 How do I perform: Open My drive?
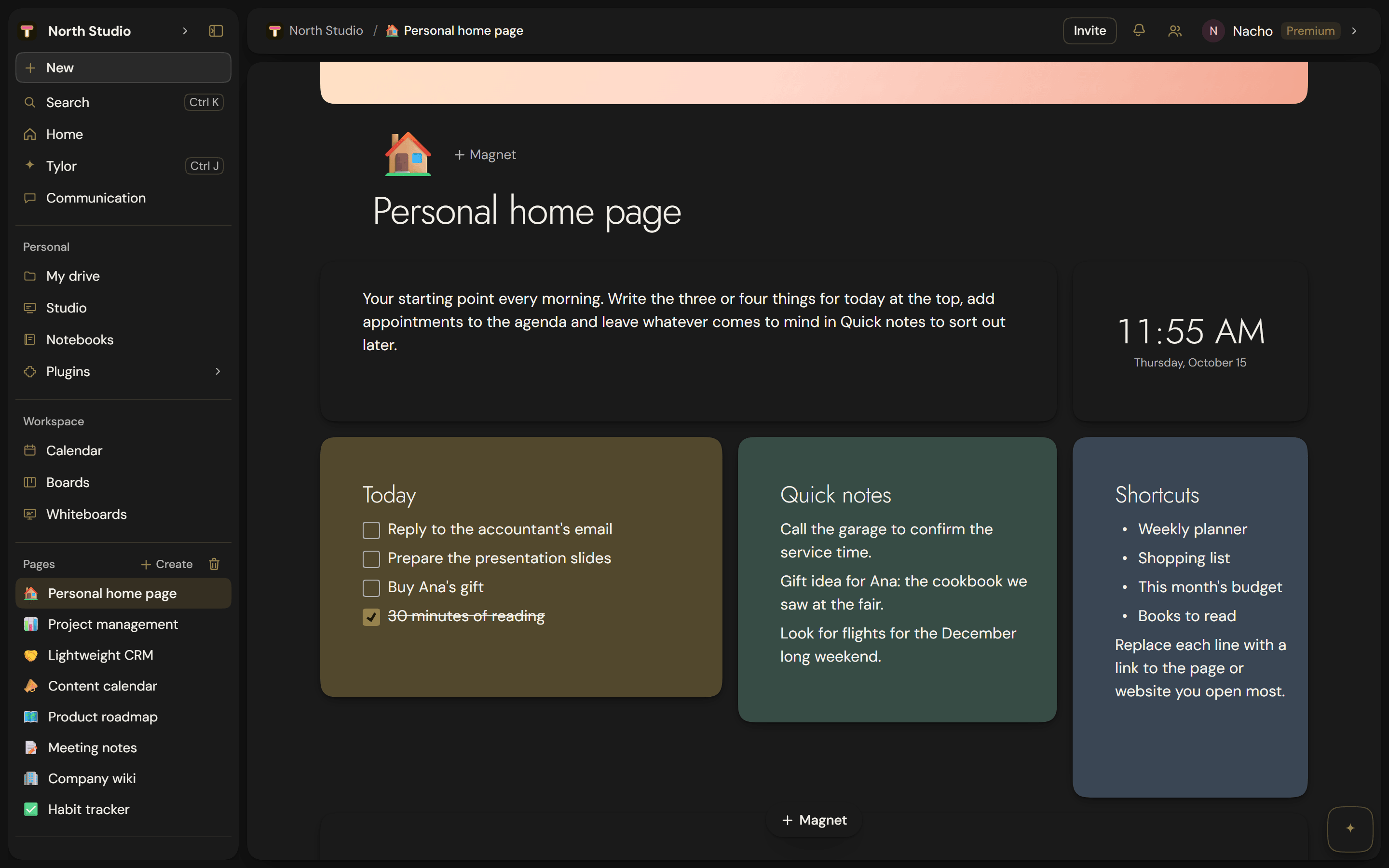123,276
